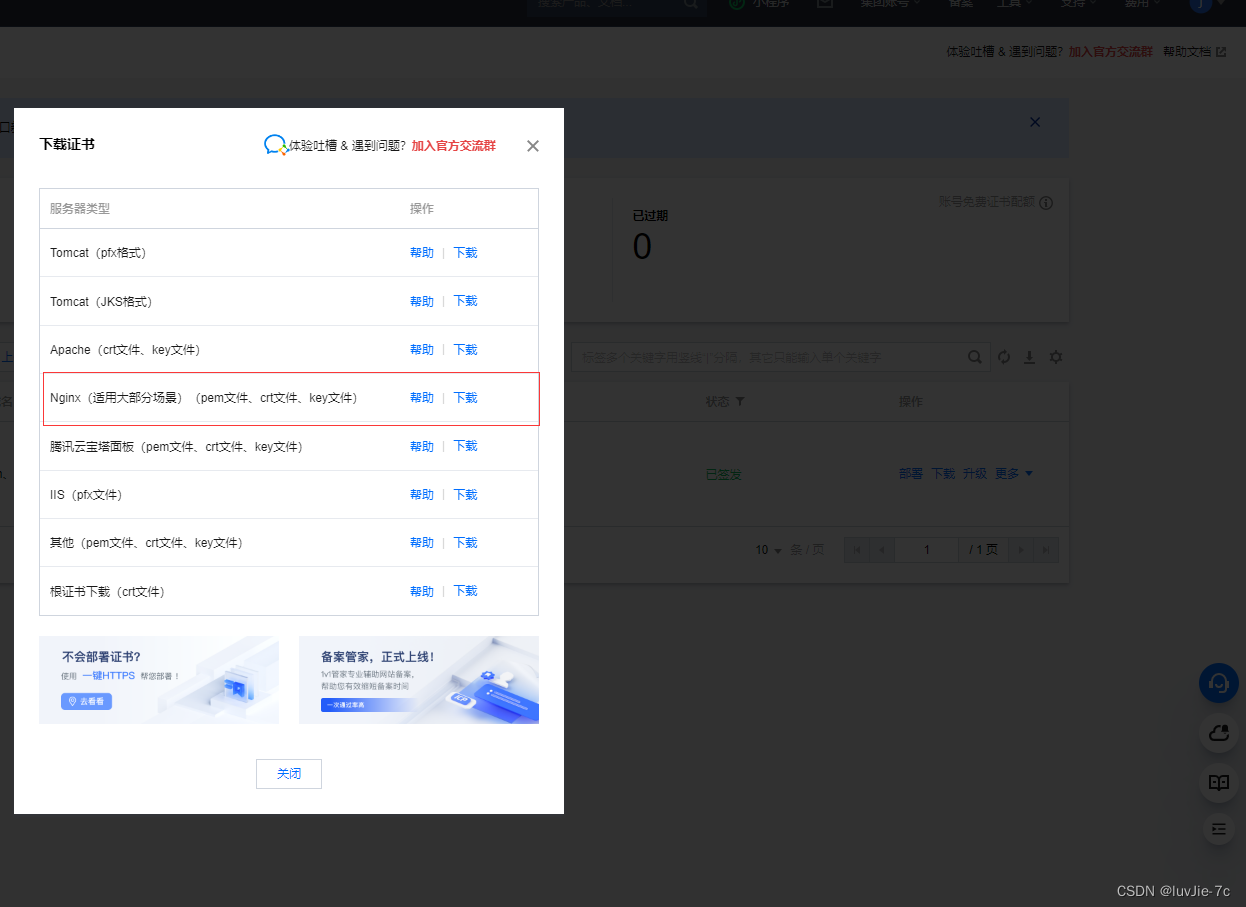
Task: Download the Nginx certificate package
Action: [465, 398]
